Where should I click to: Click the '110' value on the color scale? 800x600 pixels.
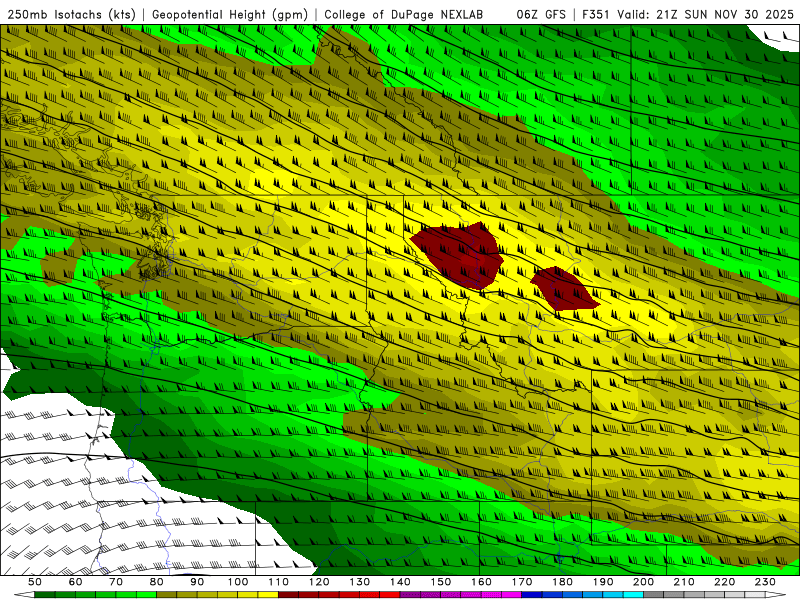coord(278,582)
